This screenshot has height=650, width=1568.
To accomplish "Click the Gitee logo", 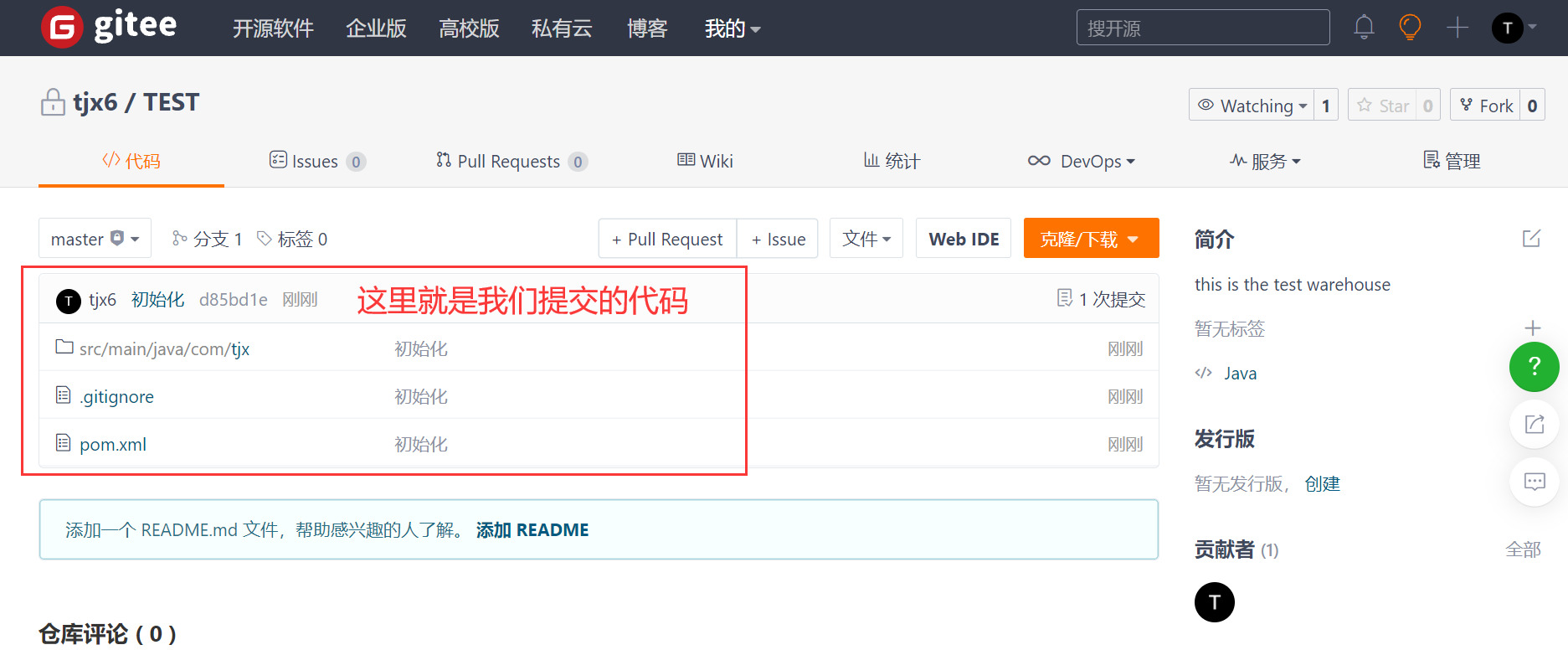I will (110, 27).
